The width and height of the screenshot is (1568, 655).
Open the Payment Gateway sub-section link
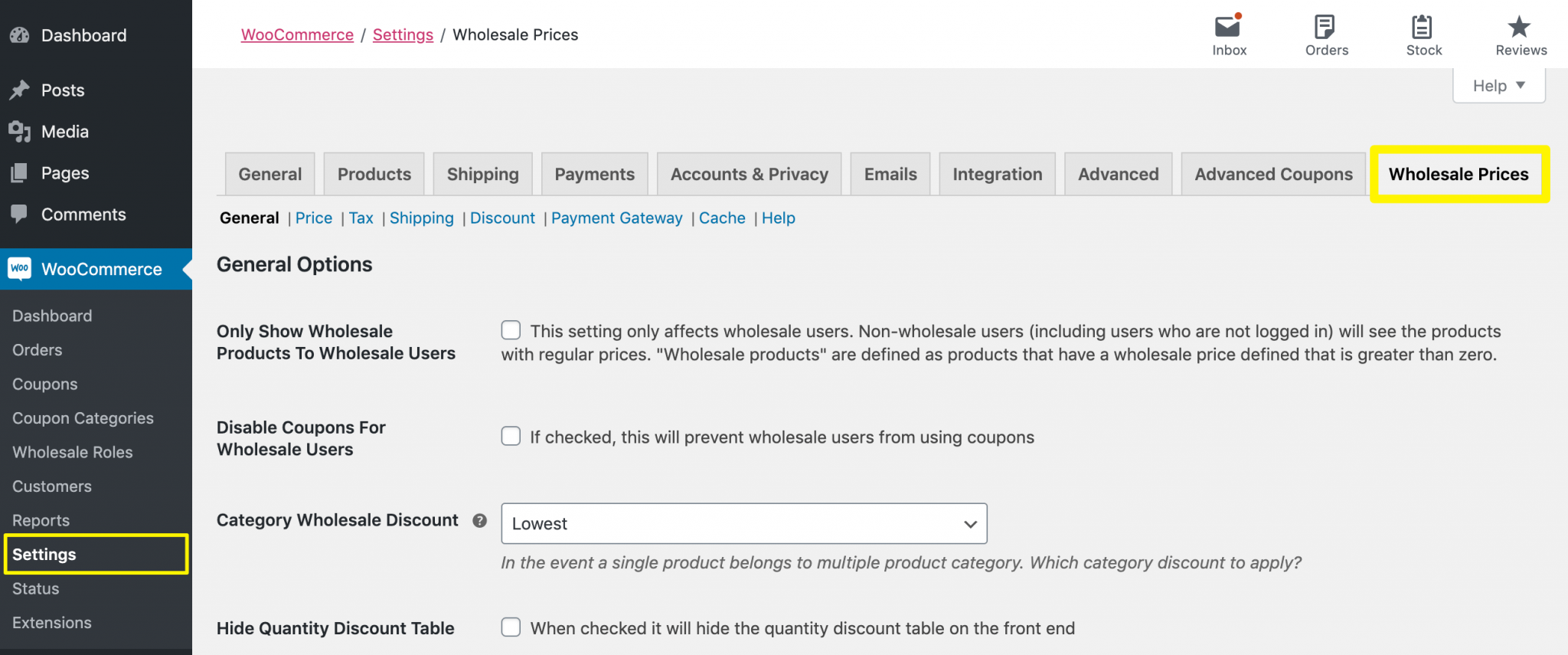pyautogui.click(x=616, y=218)
